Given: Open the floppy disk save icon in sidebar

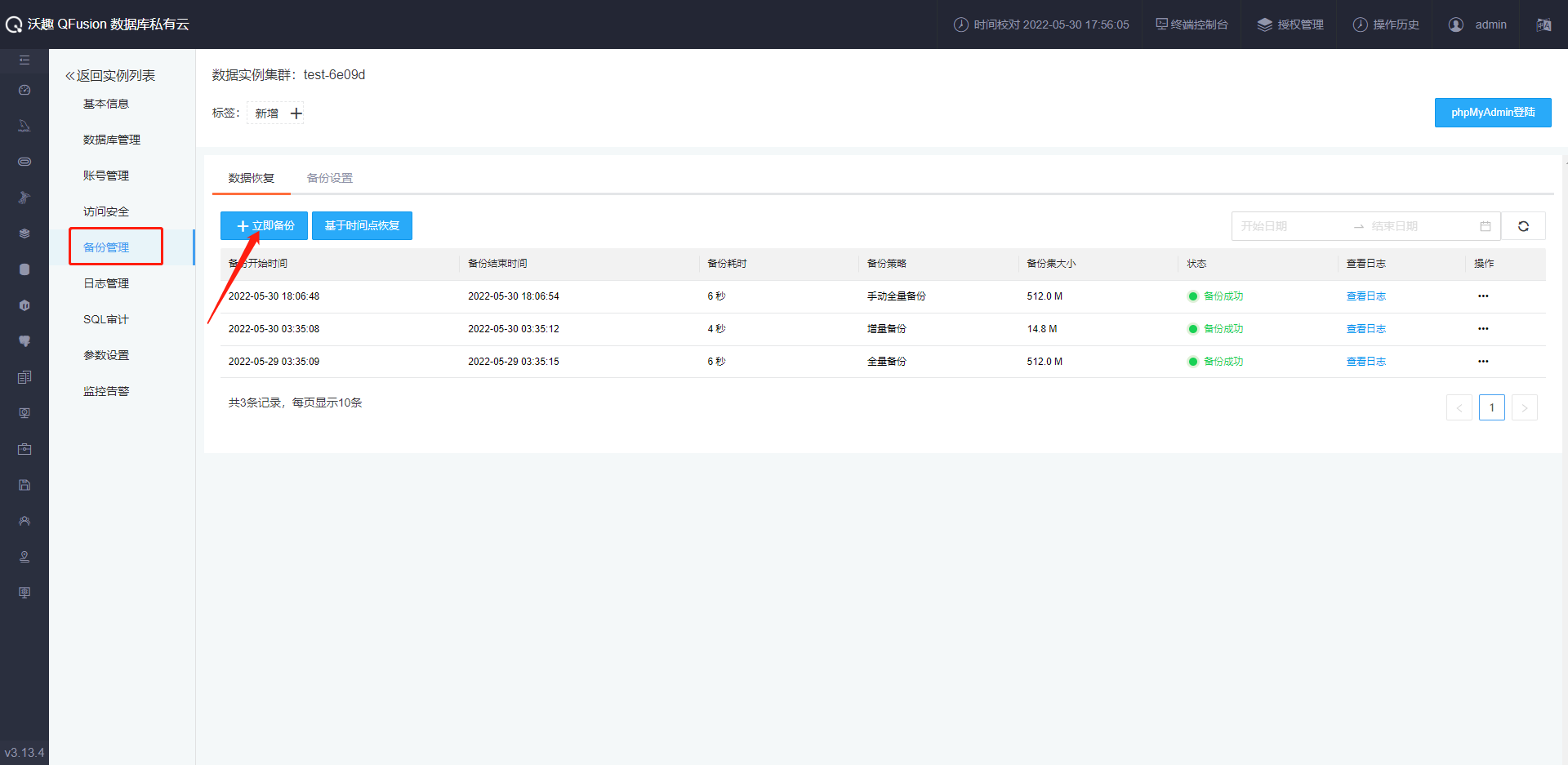Looking at the screenshot, I should pyautogui.click(x=24, y=485).
